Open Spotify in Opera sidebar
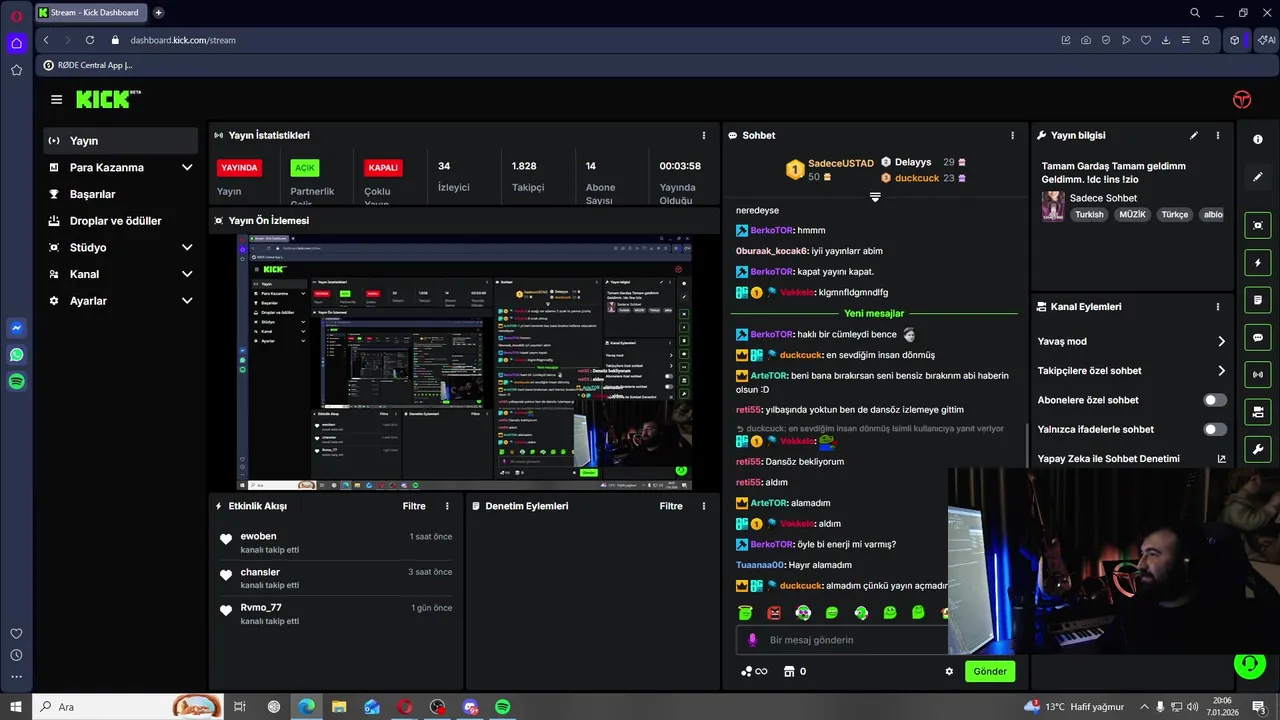The height and width of the screenshot is (720, 1280). 16,382
